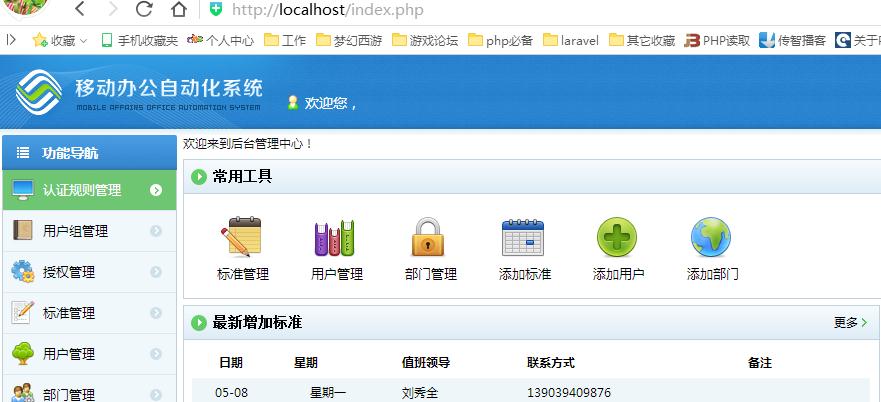
Task: Click the 添加标准 calendar icon
Action: 523,238
